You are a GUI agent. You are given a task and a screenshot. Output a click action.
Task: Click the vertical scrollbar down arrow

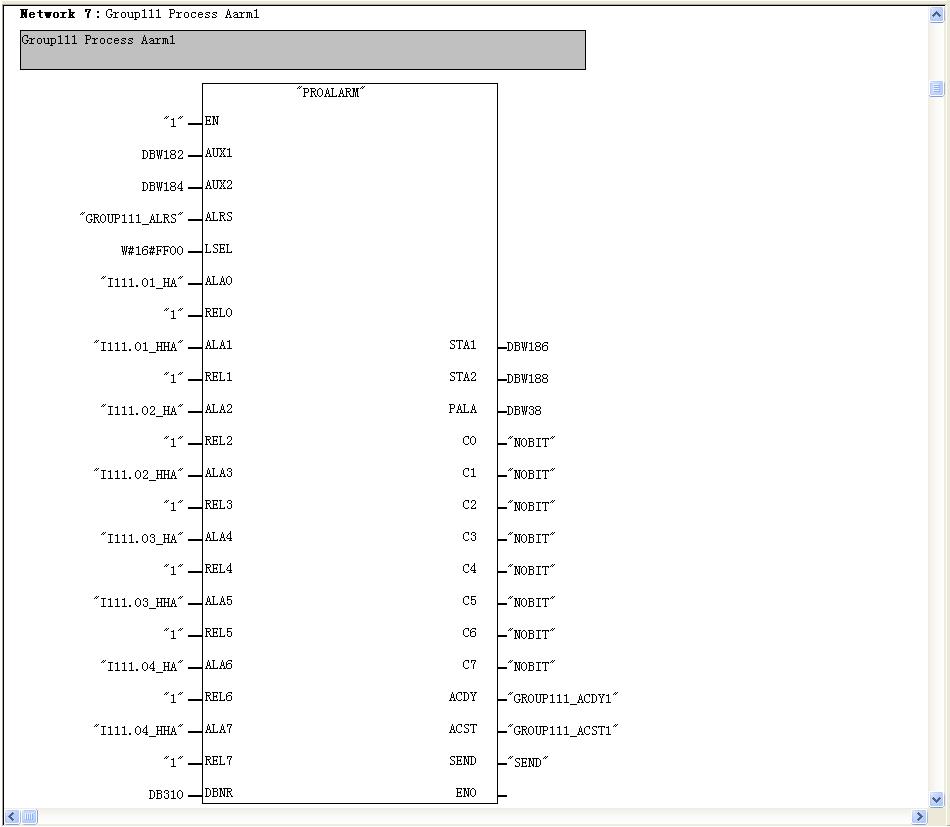point(937,800)
